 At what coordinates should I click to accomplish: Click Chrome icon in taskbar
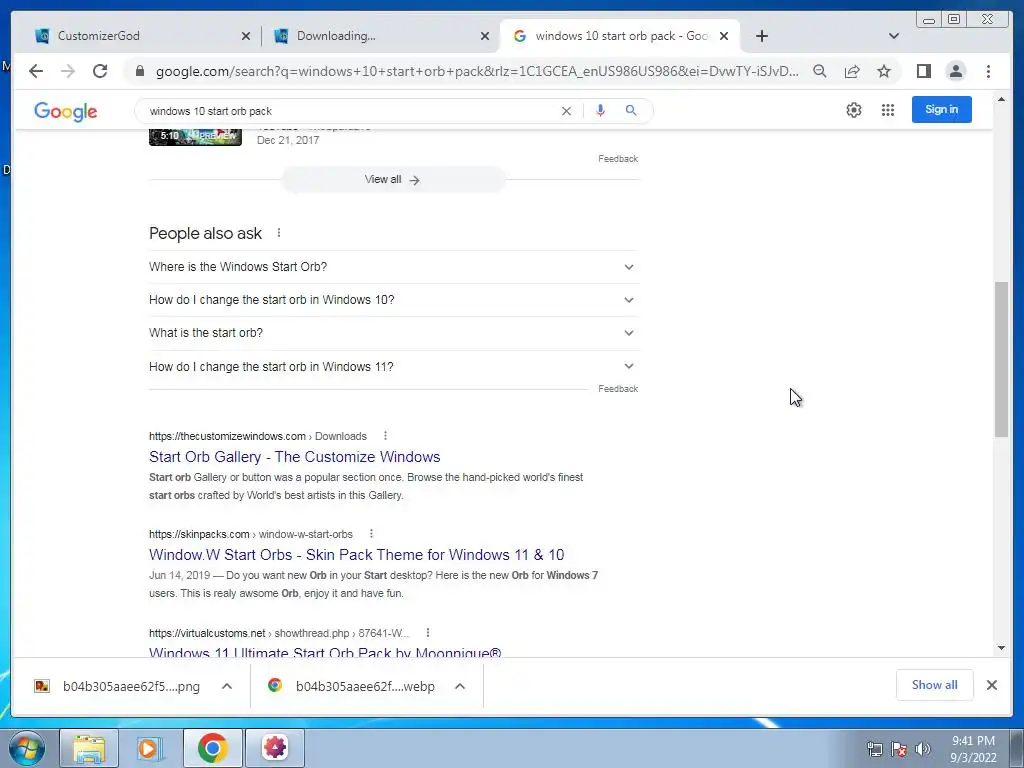pos(212,748)
